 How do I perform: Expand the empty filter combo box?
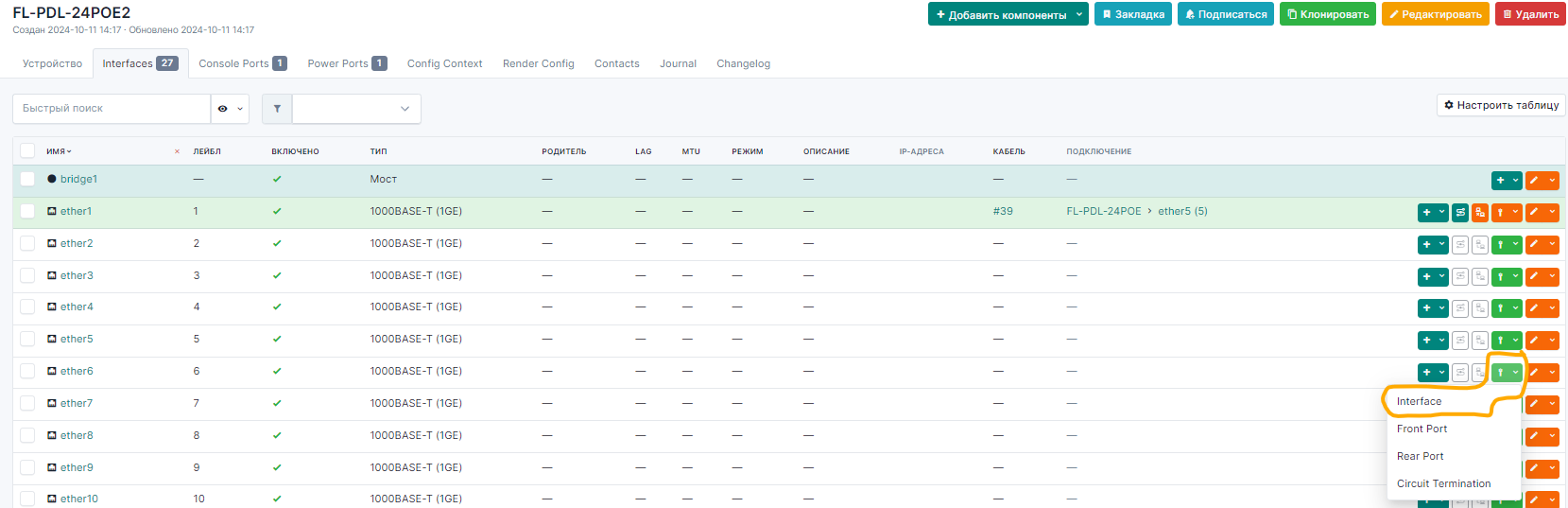pyautogui.click(x=356, y=109)
